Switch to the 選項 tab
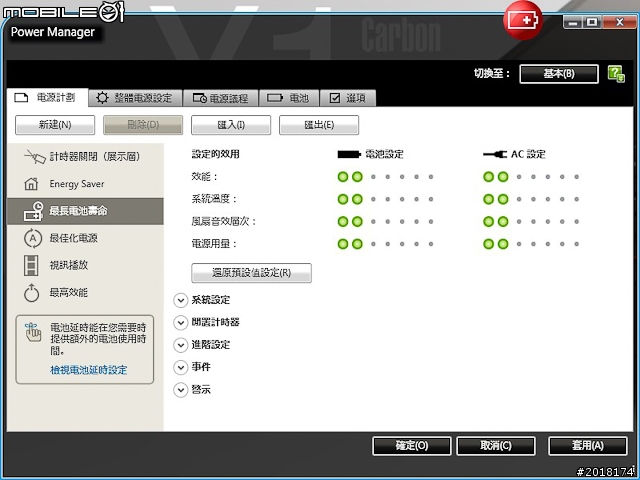Screen dimensions: 640x480 [x=348, y=98]
